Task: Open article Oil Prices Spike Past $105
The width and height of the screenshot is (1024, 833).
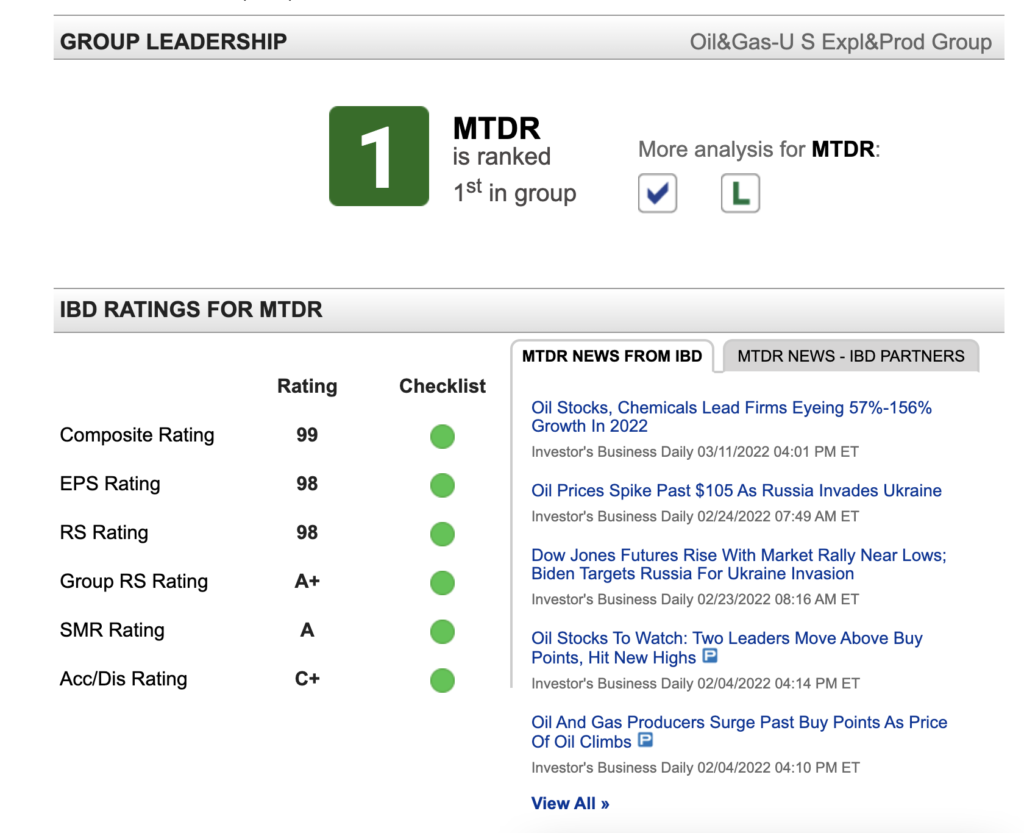Action: (x=737, y=490)
